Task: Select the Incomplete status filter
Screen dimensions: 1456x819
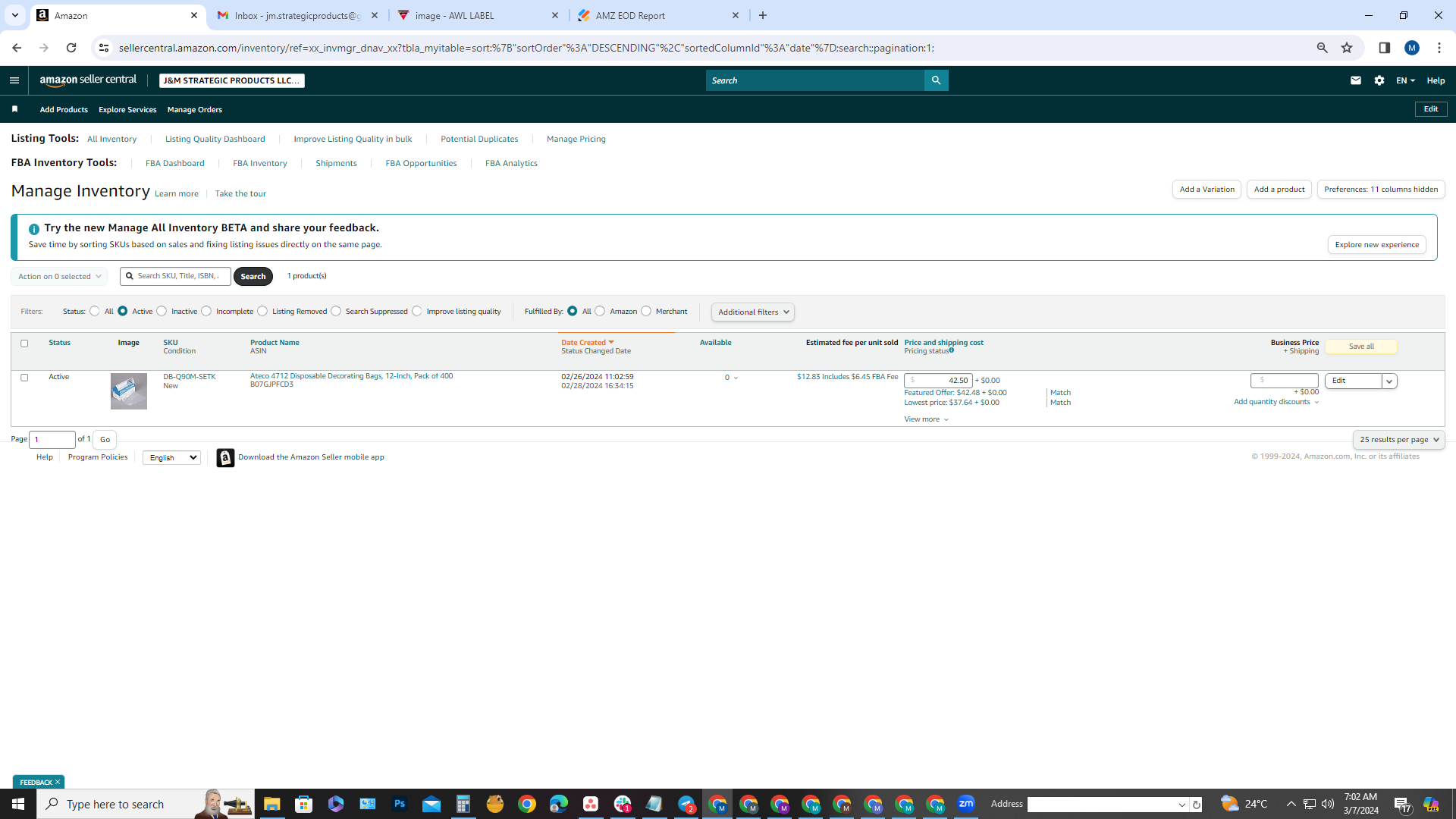Action: 206,311
